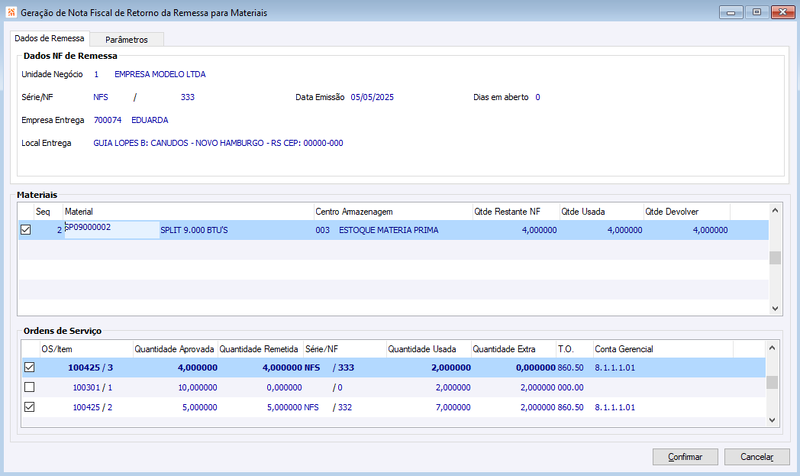Click the Quantidade Usada column header
The image size is (800, 476).
[428, 349]
